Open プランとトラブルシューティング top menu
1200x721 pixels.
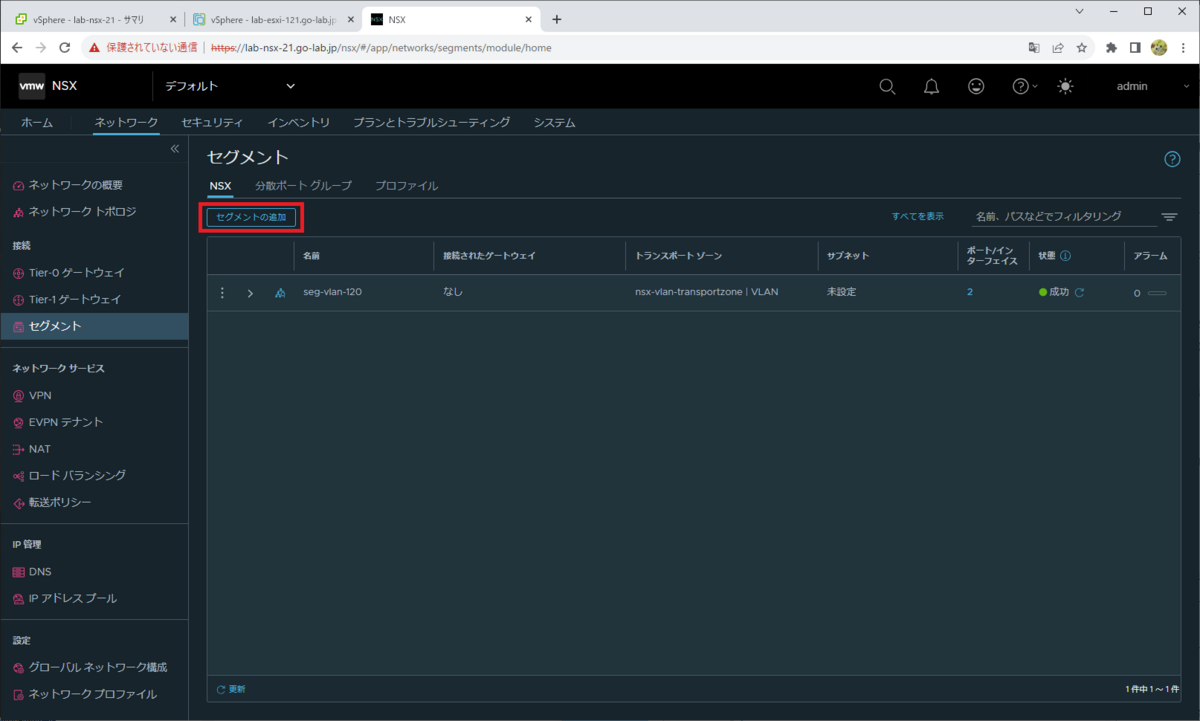click(x=432, y=122)
